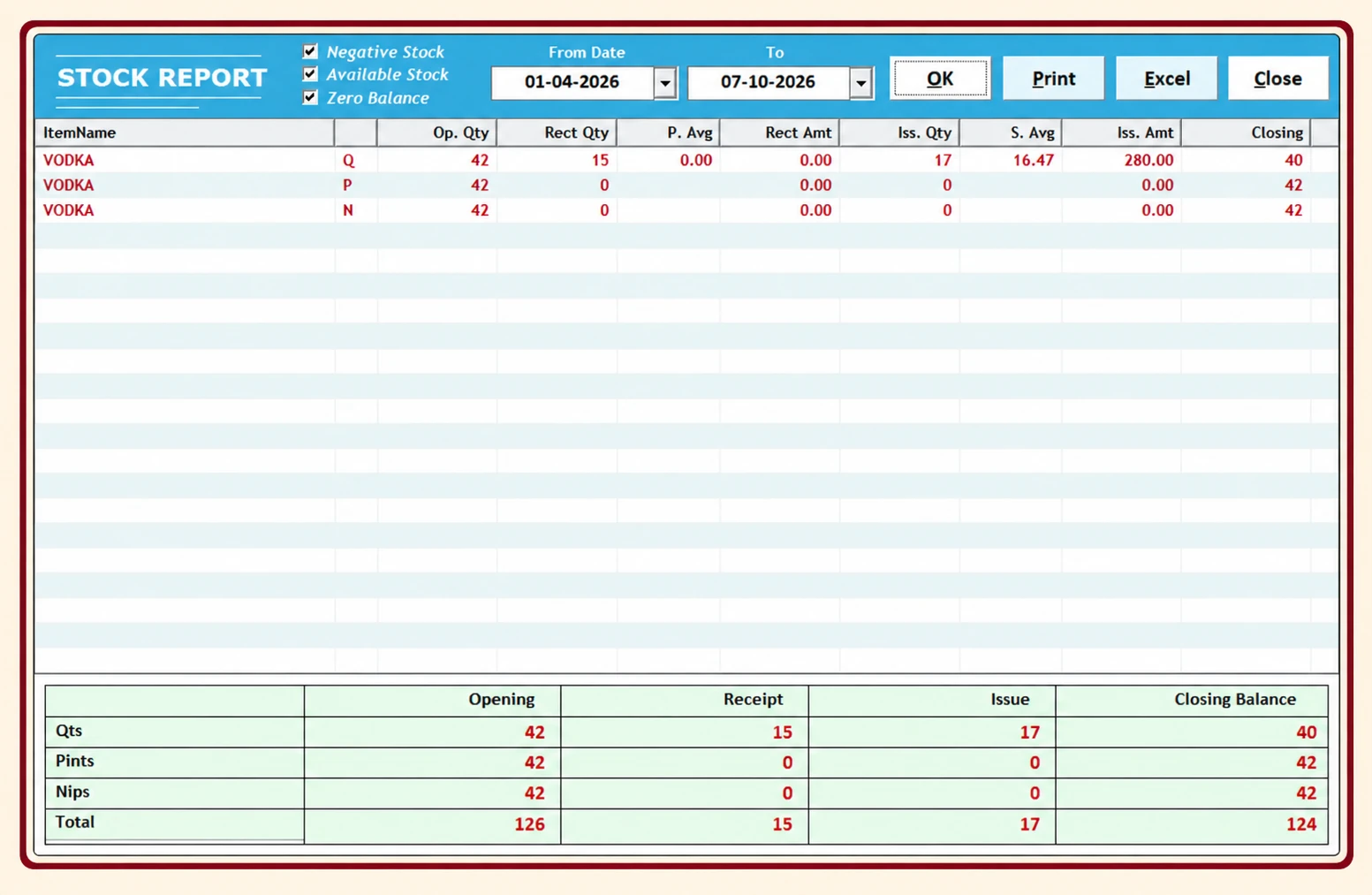The image size is (1372, 895).
Task: Select the VODKA row with size P
Action: pyautogui.click(x=686, y=185)
